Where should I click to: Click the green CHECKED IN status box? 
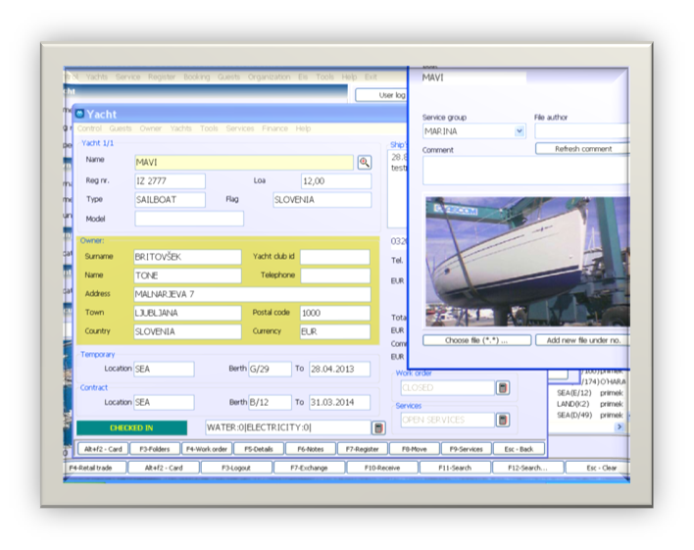(131, 427)
